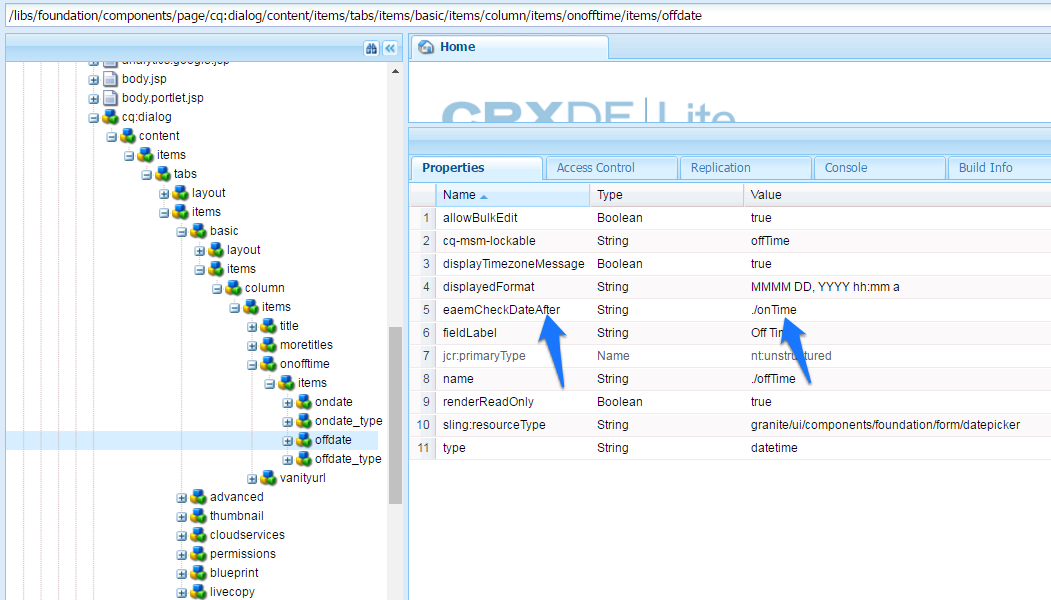Click the tree scrollbar up arrow

pyautogui.click(x=395, y=70)
